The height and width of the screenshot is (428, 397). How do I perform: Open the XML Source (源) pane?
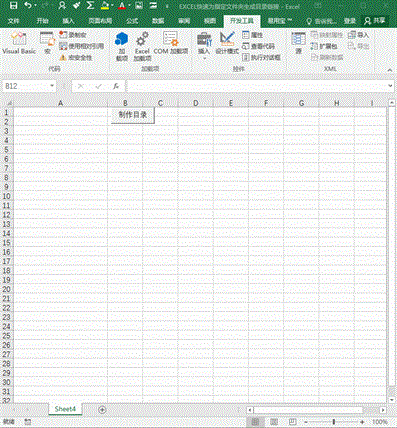(x=298, y=43)
